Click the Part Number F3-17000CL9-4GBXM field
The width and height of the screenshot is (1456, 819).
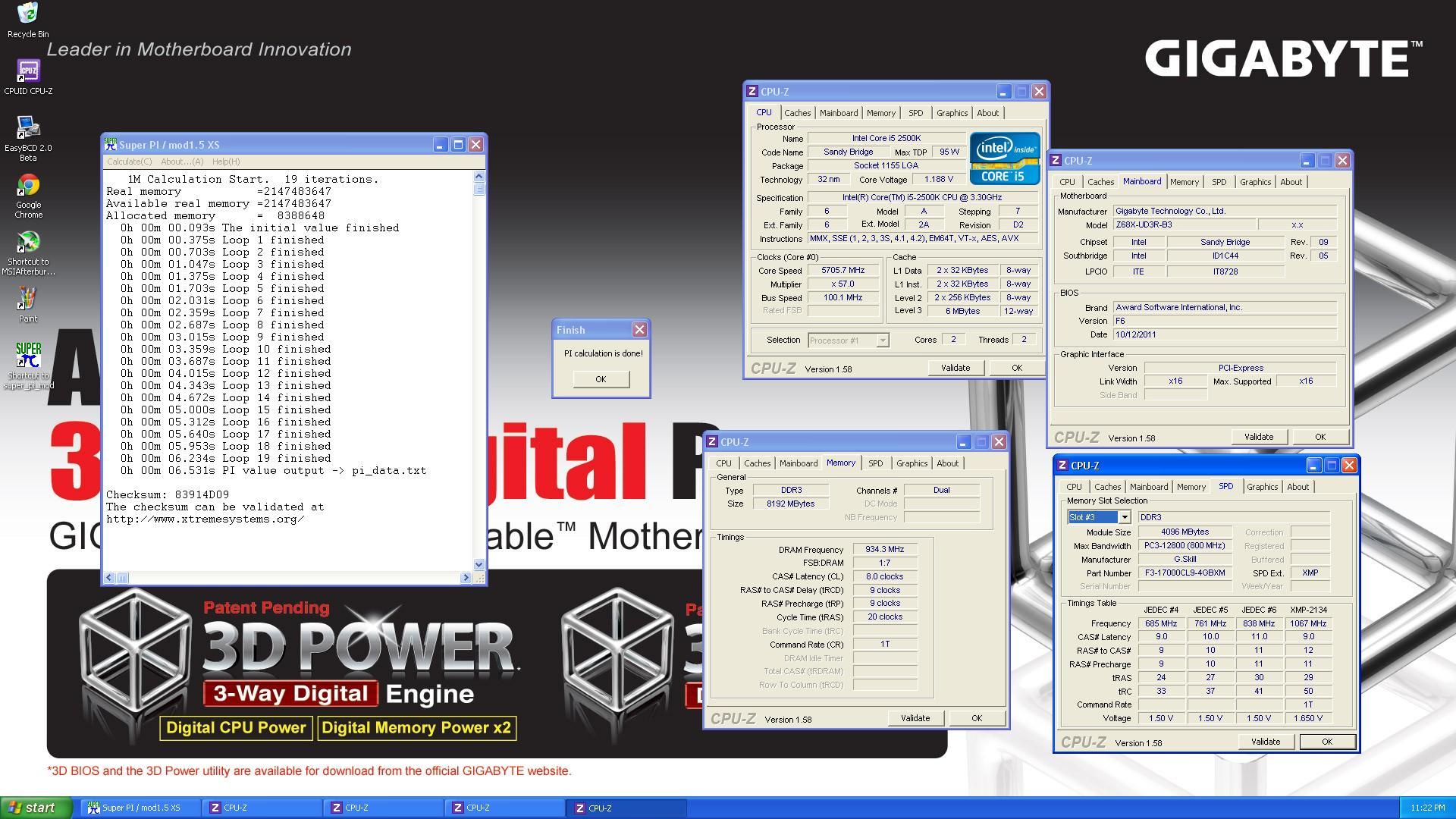pos(1185,573)
